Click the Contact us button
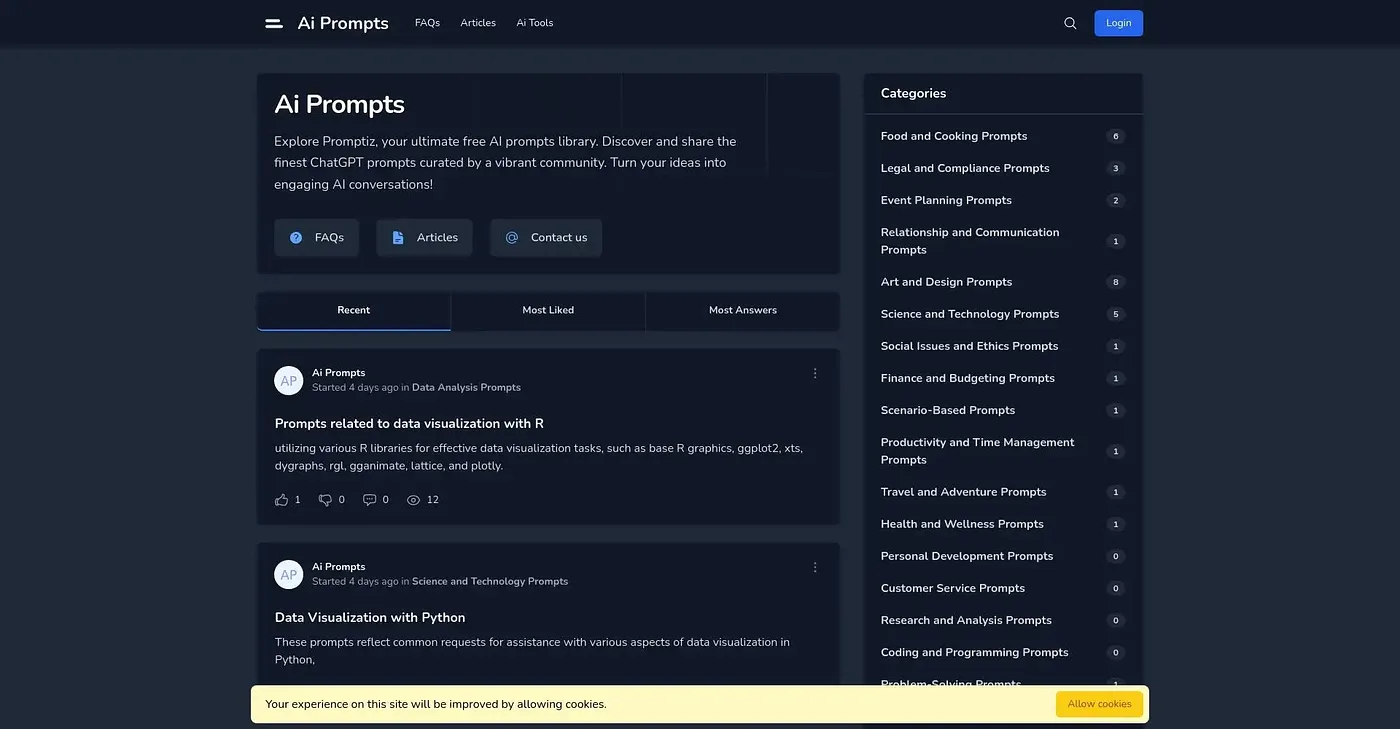This screenshot has height=729, width=1400. 546,238
